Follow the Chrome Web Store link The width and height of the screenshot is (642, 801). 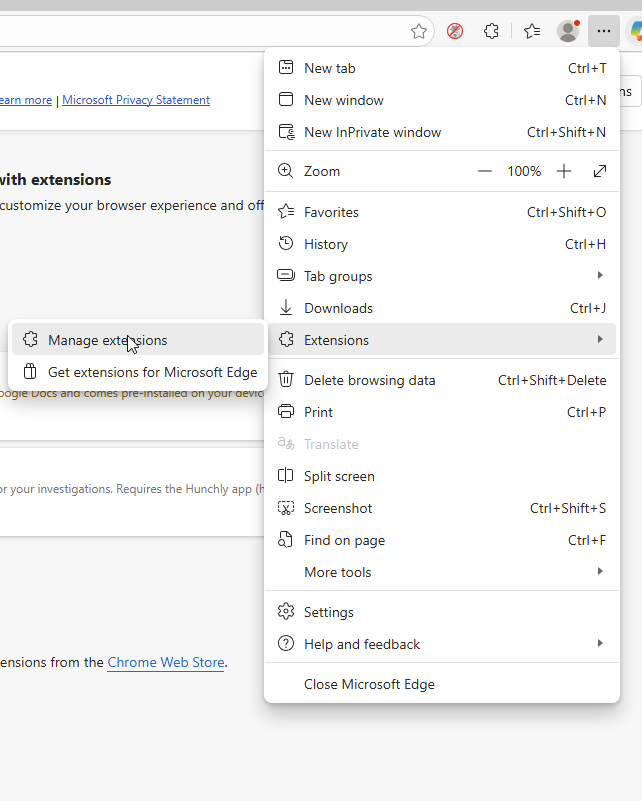click(x=166, y=662)
